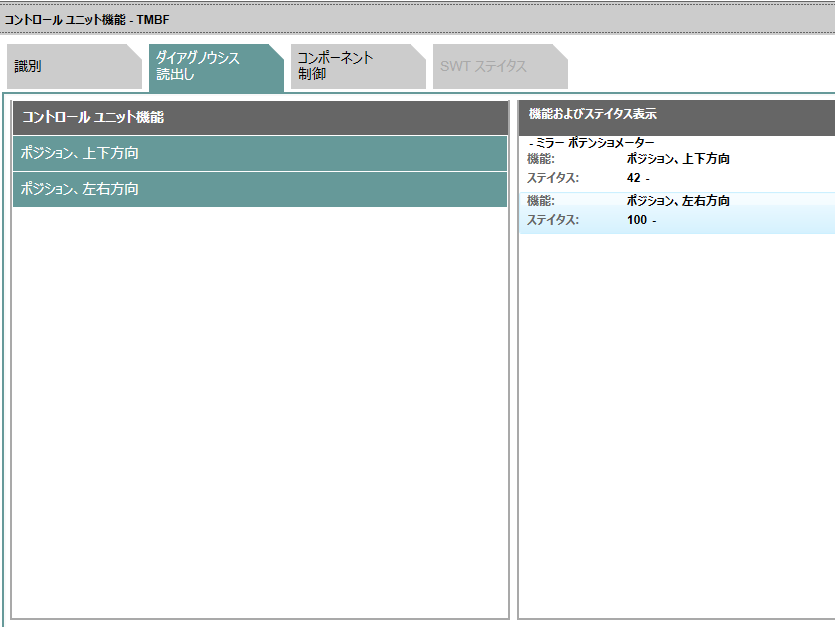Click the ステイタス: label beside 42

point(553,178)
